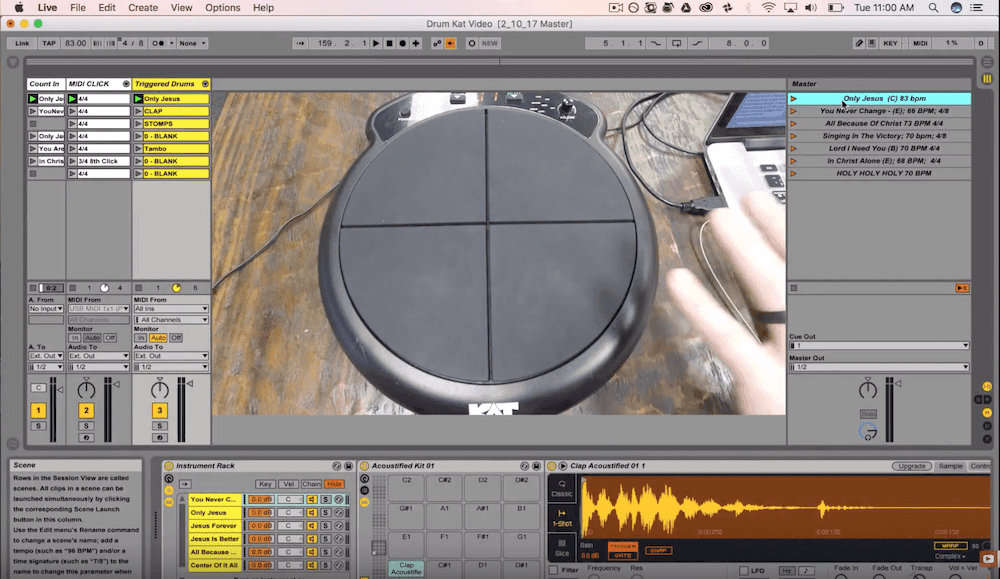Click the MIDI map mode button
The image size is (1000, 579).
pyautogui.click(x=920, y=43)
